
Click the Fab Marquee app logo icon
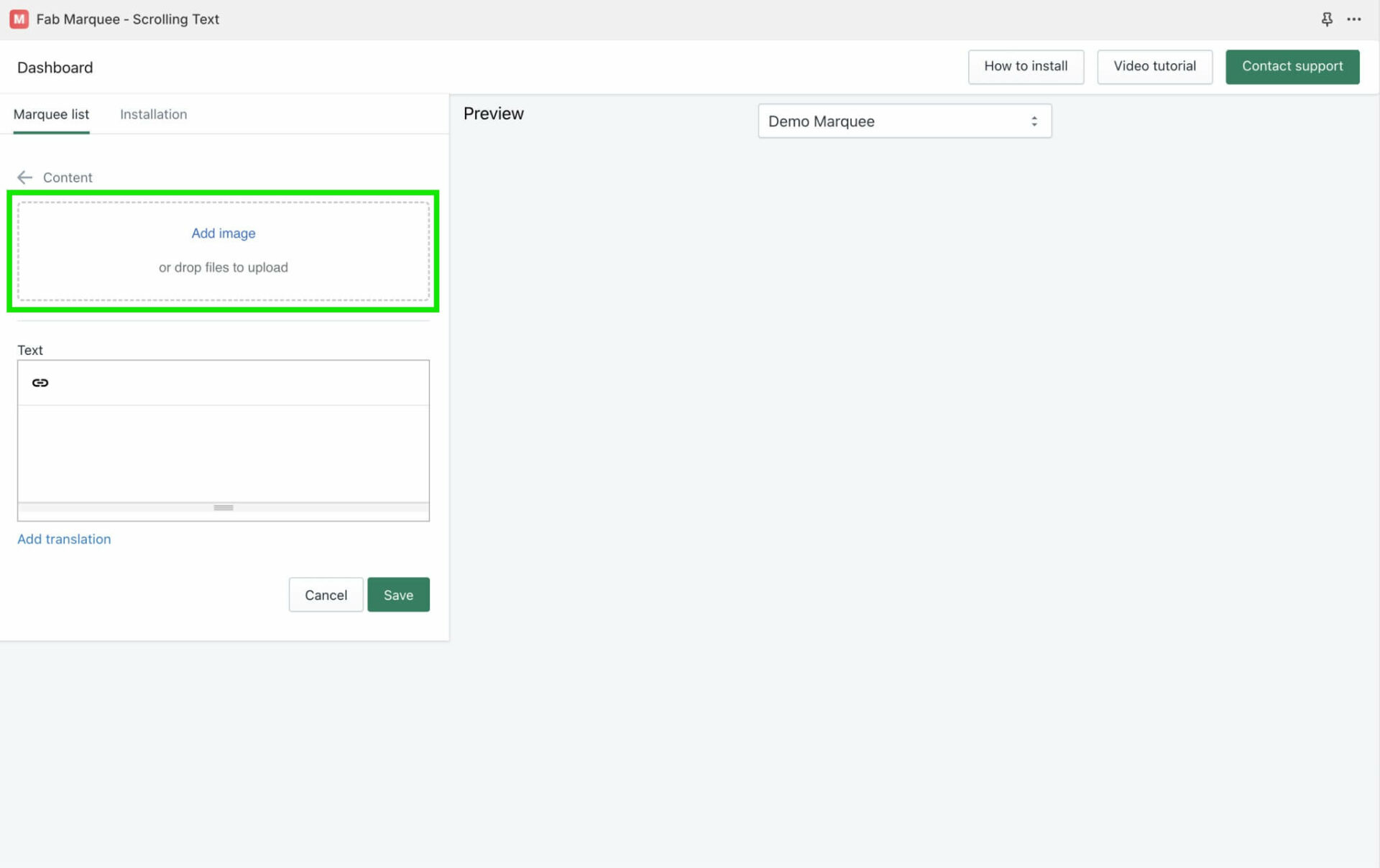pyautogui.click(x=19, y=19)
